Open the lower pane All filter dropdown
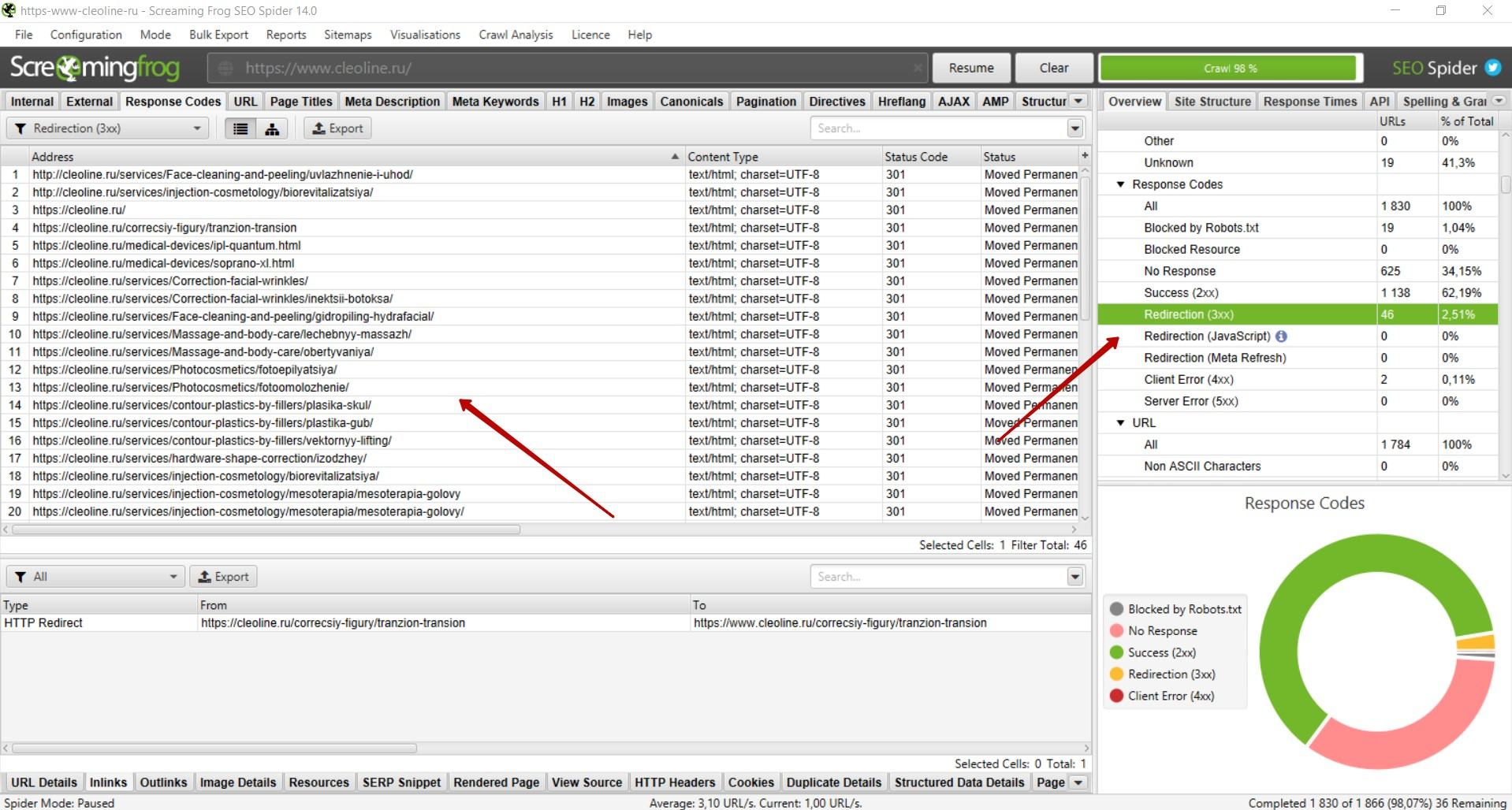 (x=95, y=577)
